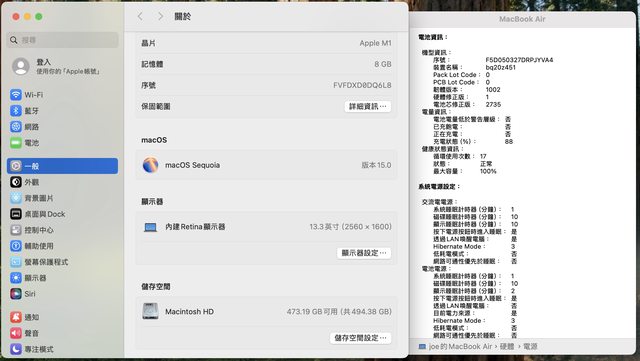Click 循環使用次數 17 row
This screenshot has height=361, width=640.
pyautogui.click(x=460, y=156)
